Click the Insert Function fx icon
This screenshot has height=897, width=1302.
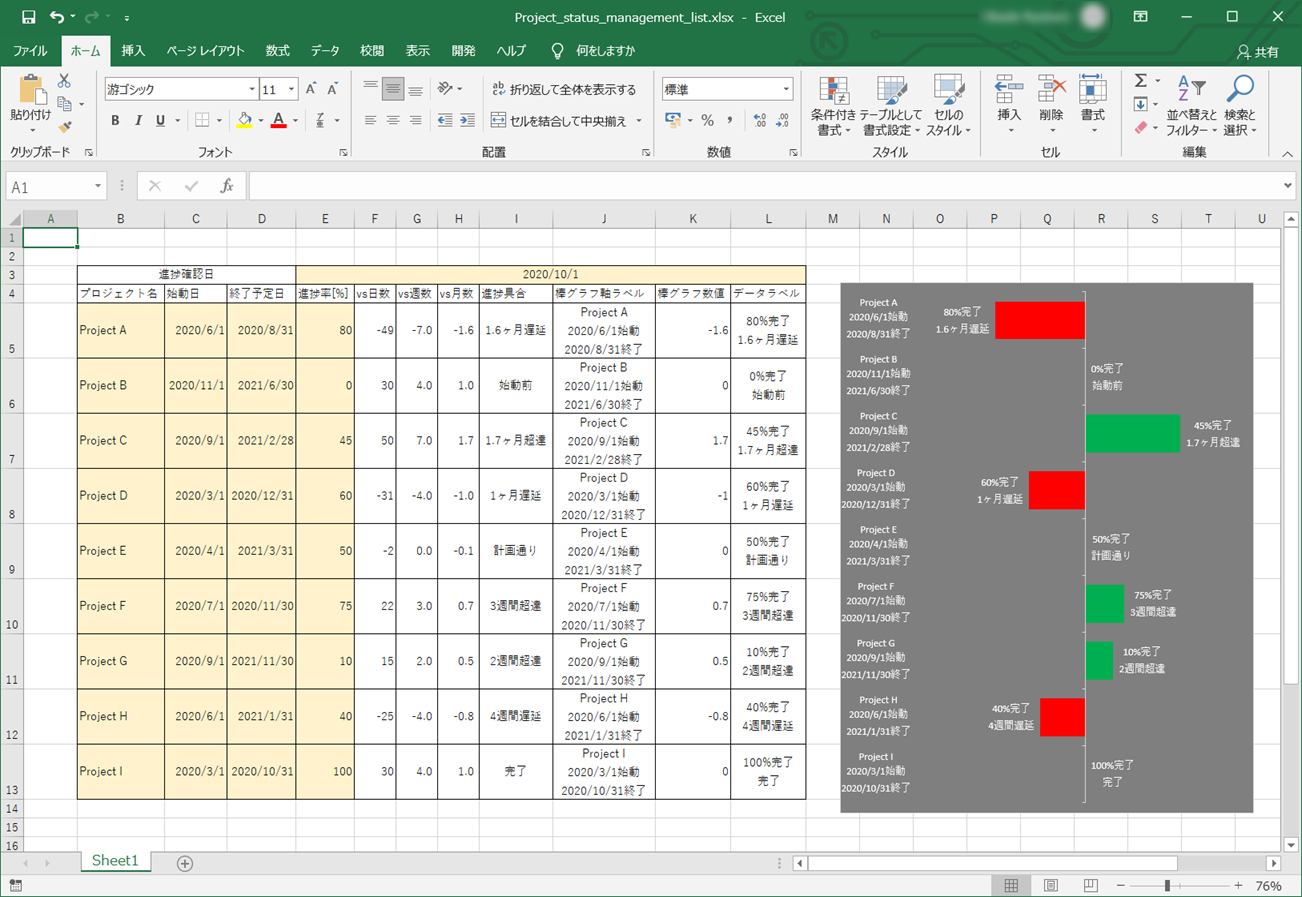pos(227,186)
